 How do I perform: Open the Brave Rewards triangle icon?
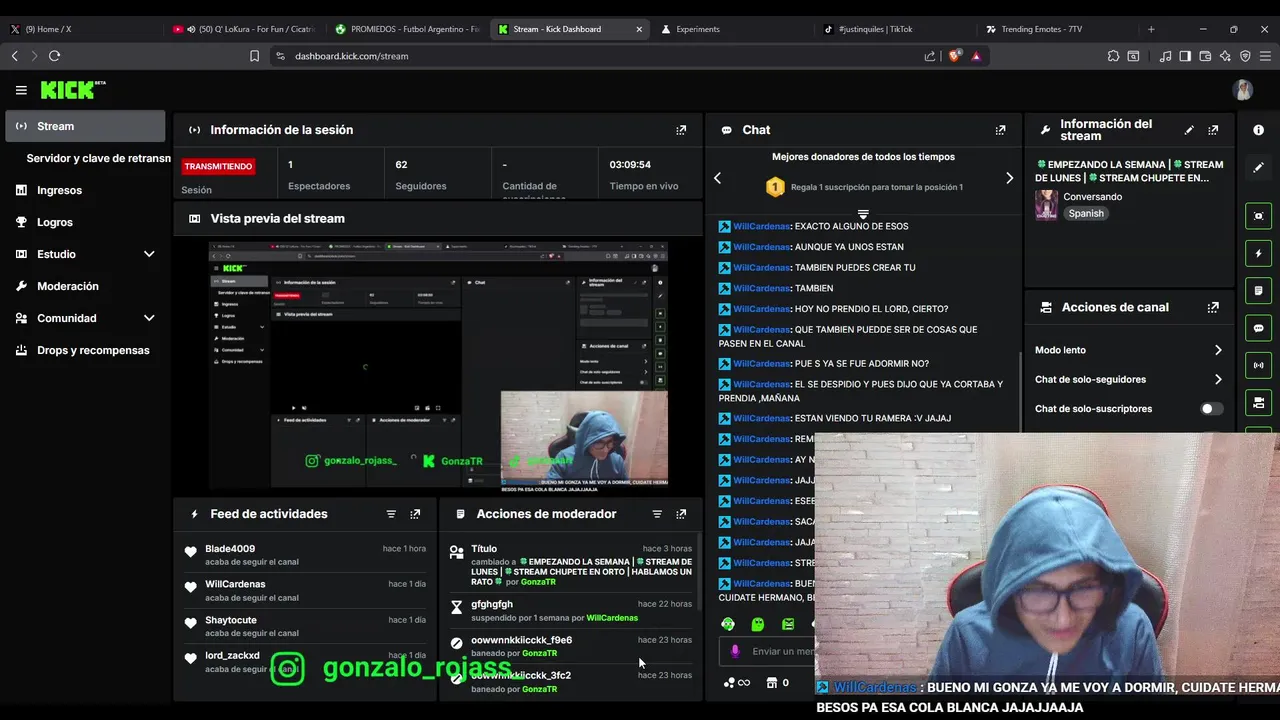pyautogui.click(x=976, y=56)
